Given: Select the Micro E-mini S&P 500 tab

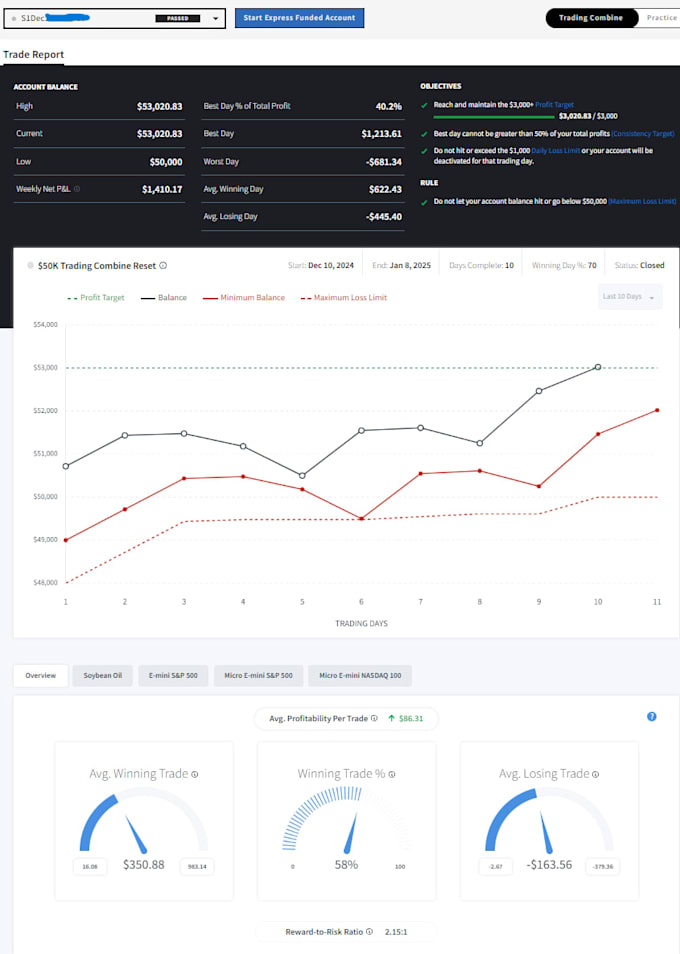Looking at the screenshot, I should click(x=258, y=675).
